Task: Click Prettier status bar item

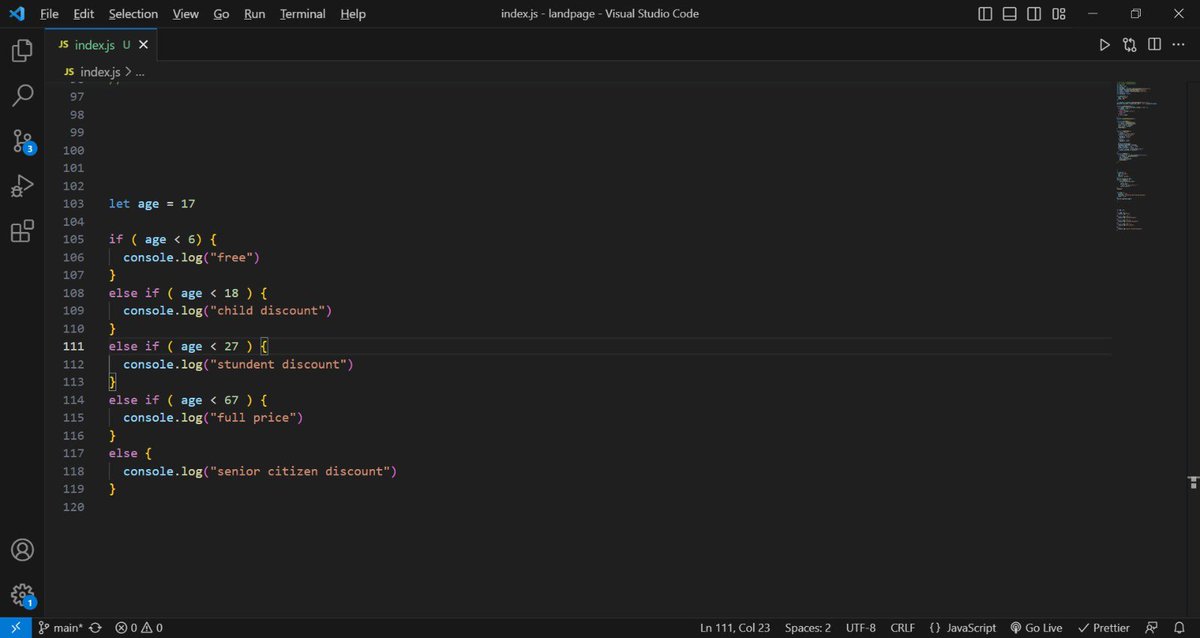Action: [x=1103, y=628]
